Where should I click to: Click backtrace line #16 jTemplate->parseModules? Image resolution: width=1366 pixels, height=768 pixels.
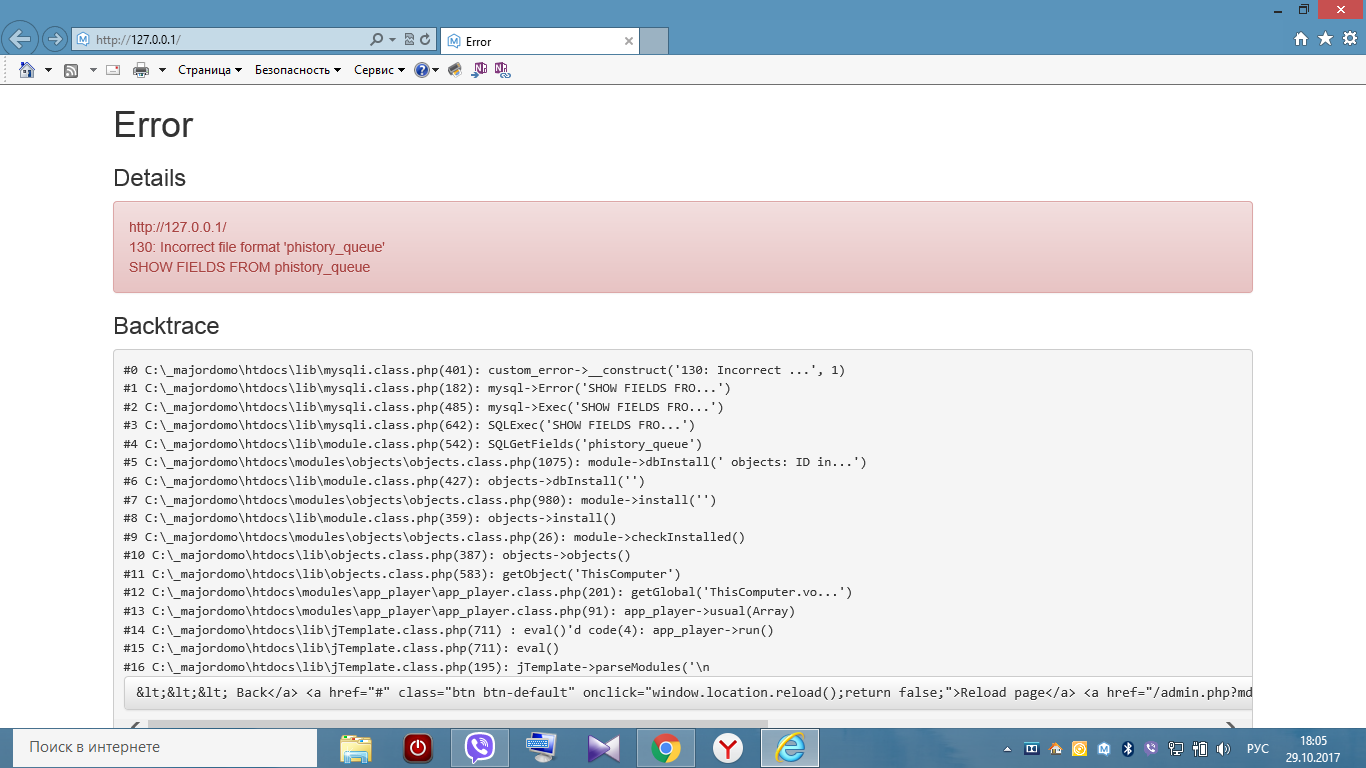click(417, 667)
